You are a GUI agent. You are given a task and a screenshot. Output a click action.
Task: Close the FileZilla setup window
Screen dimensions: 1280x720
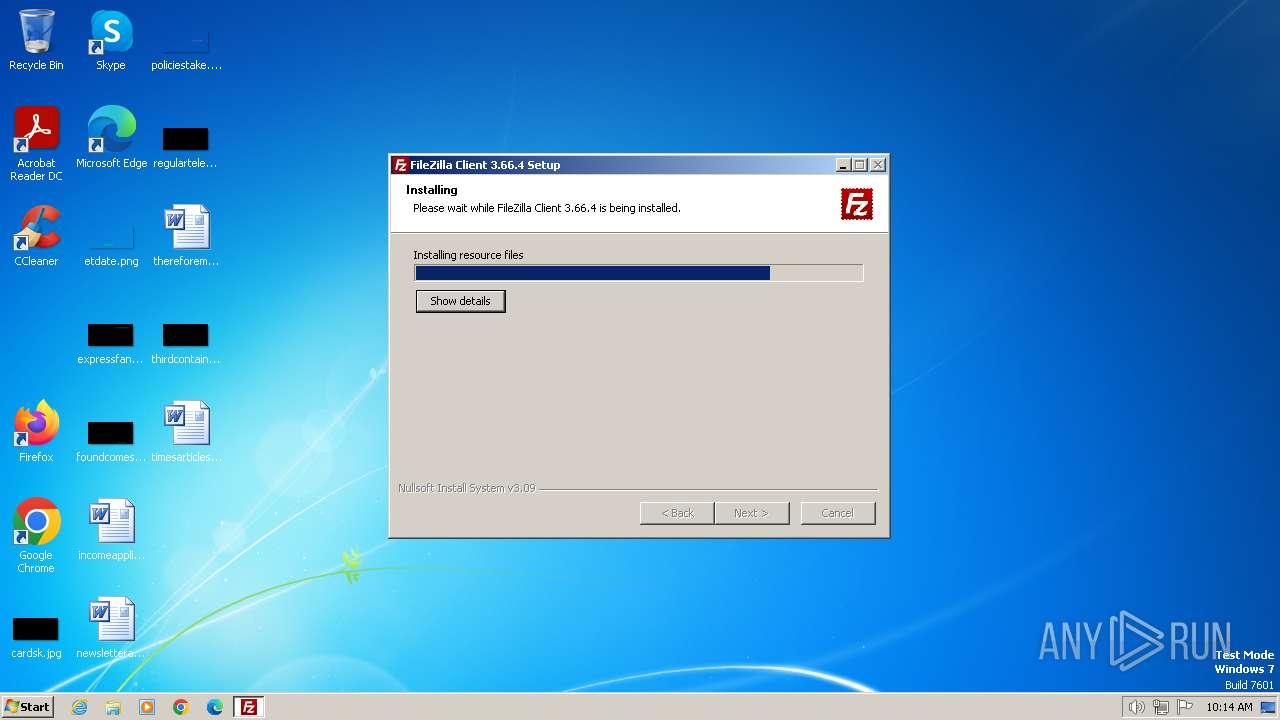(x=878, y=165)
